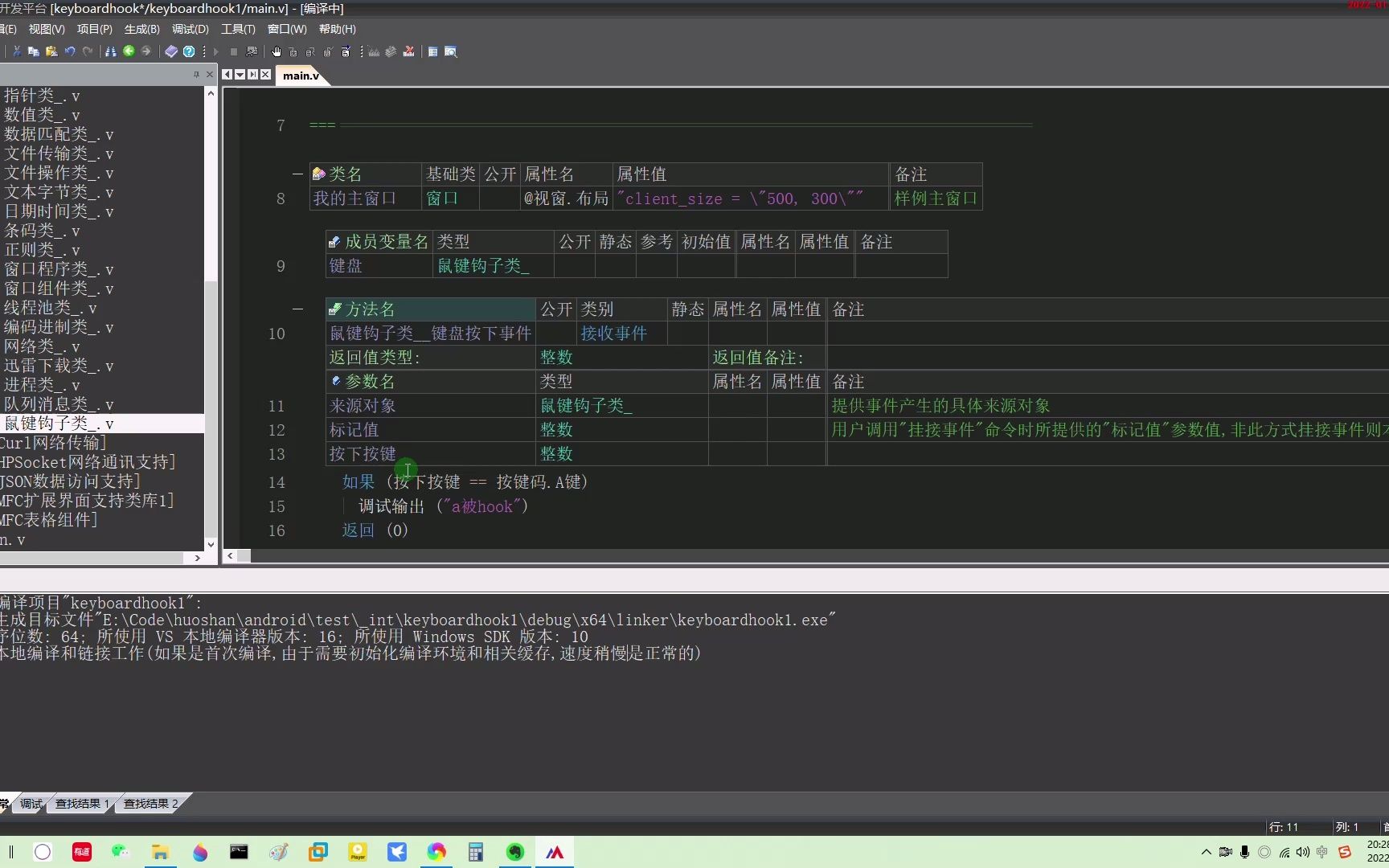Open Evernote elephant taskbar icon
The image size is (1389, 868).
(x=515, y=852)
